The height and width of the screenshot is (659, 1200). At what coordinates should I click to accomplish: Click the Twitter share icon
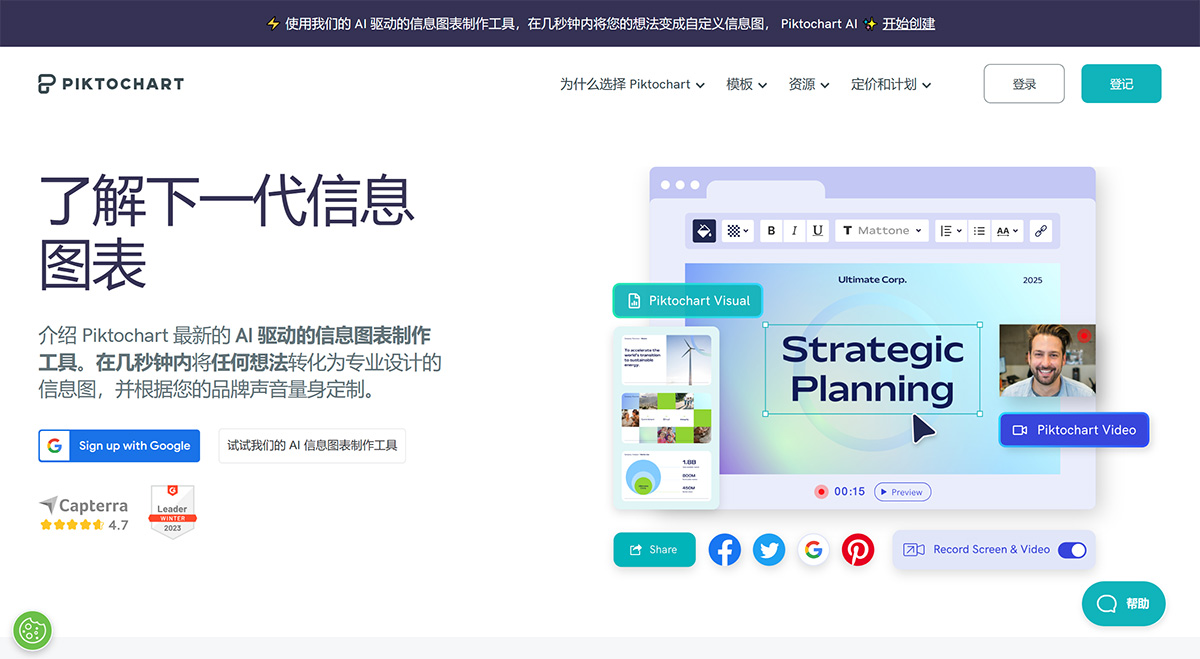pyautogui.click(x=769, y=549)
